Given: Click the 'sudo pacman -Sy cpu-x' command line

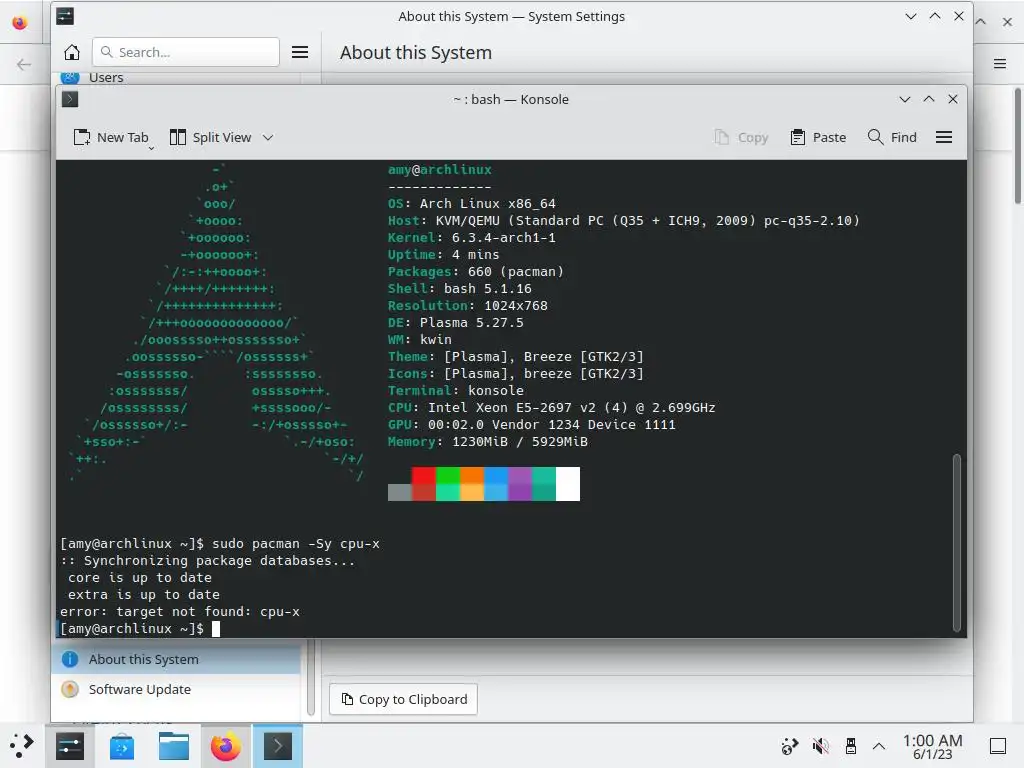Looking at the screenshot, I should pyautogui.click(x=296, y=543).
